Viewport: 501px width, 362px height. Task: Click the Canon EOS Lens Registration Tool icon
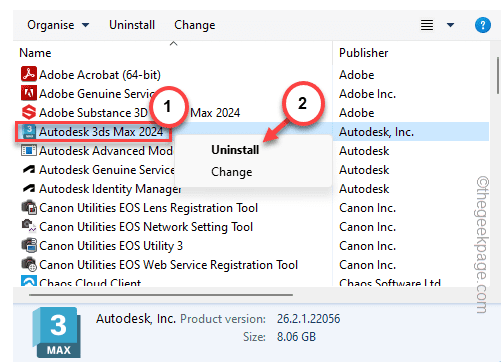pyautogui.click(x=29, y=208)
